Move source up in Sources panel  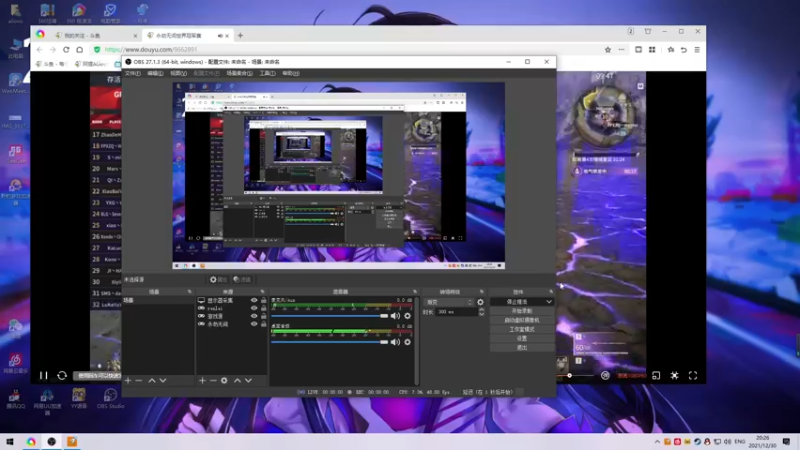pos(237,381)
